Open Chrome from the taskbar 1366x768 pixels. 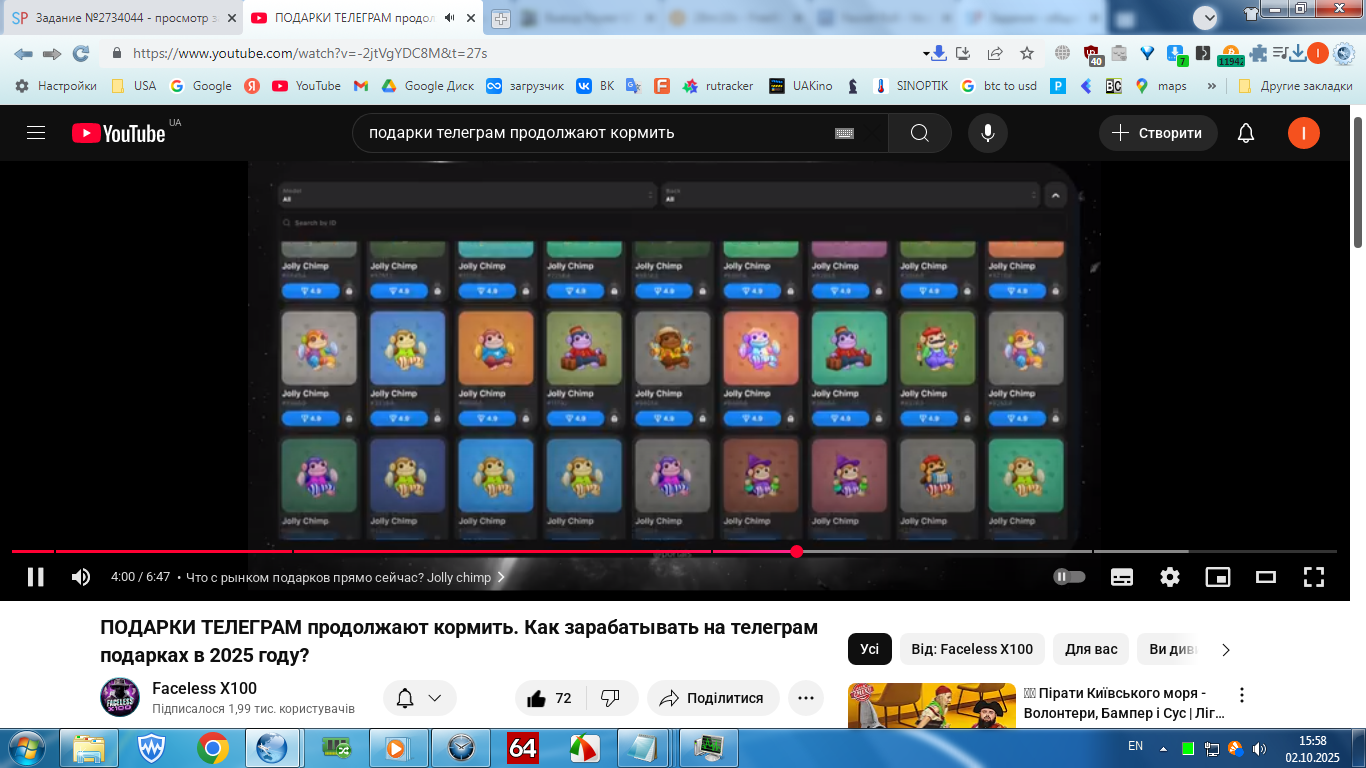pos(212,748)
